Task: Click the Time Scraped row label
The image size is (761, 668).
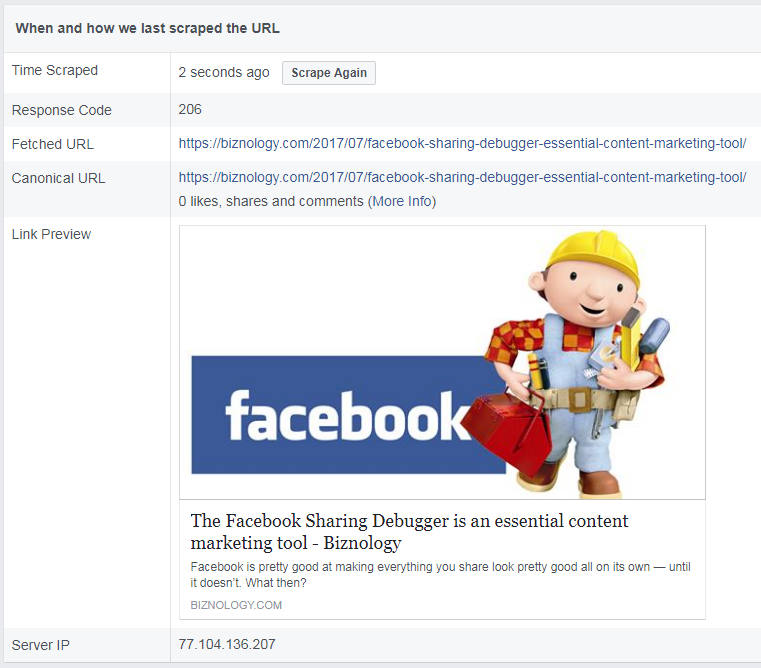Action: point(55,71)
